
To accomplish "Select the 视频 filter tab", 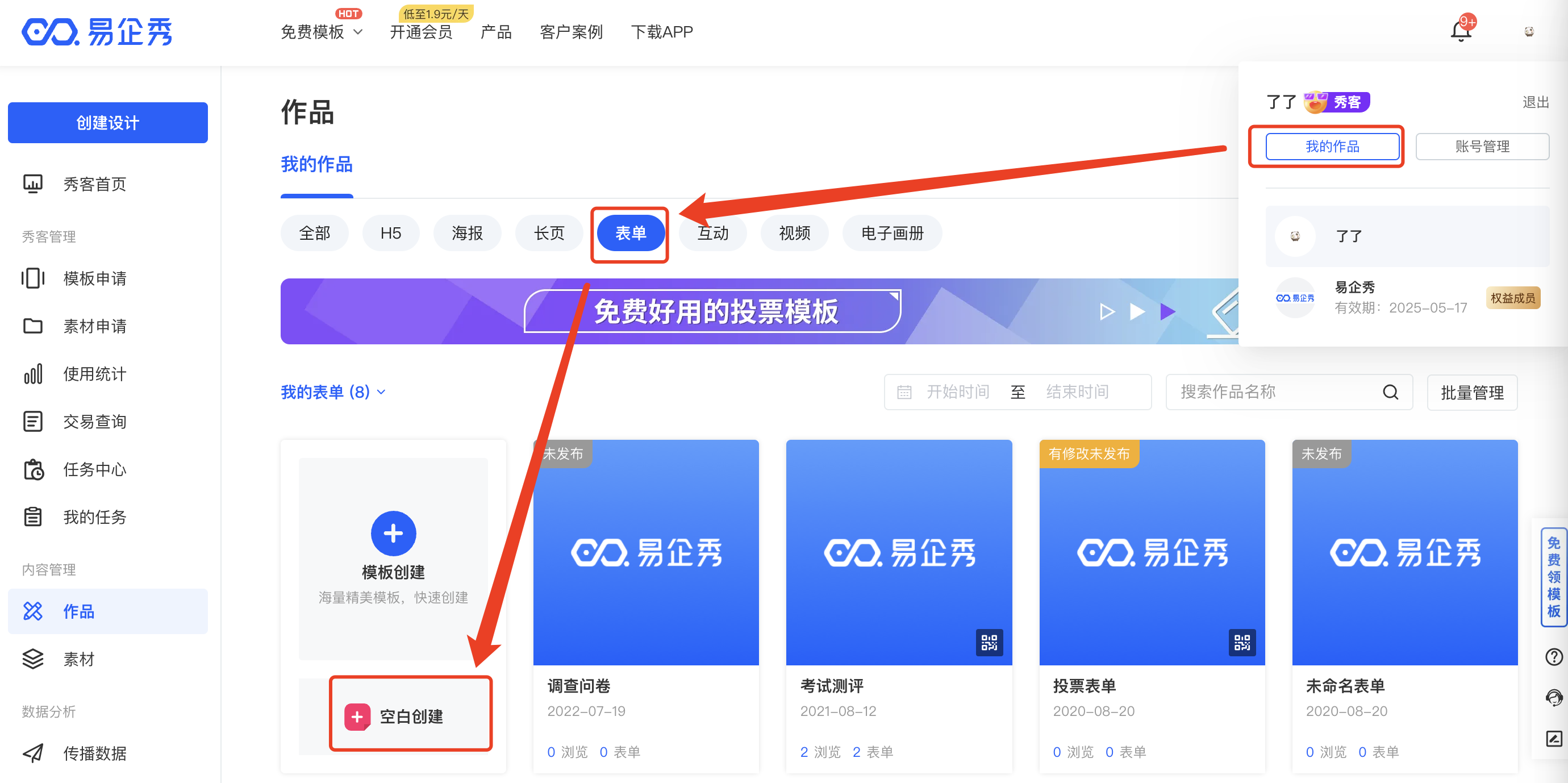I will (x=794, y=233).
